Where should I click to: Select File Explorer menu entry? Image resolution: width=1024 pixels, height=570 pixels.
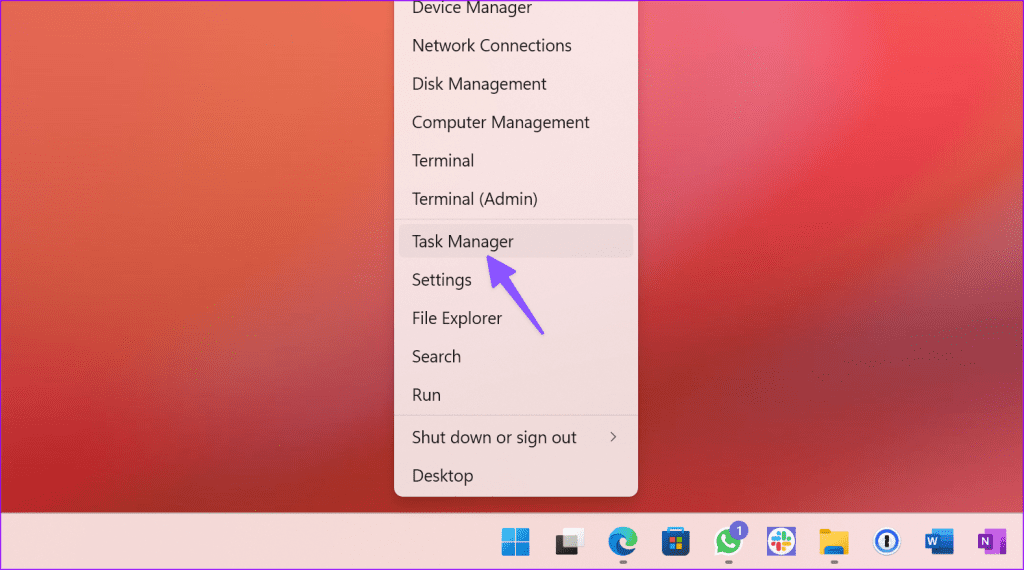pyautogui.click(x=515, y=319)
